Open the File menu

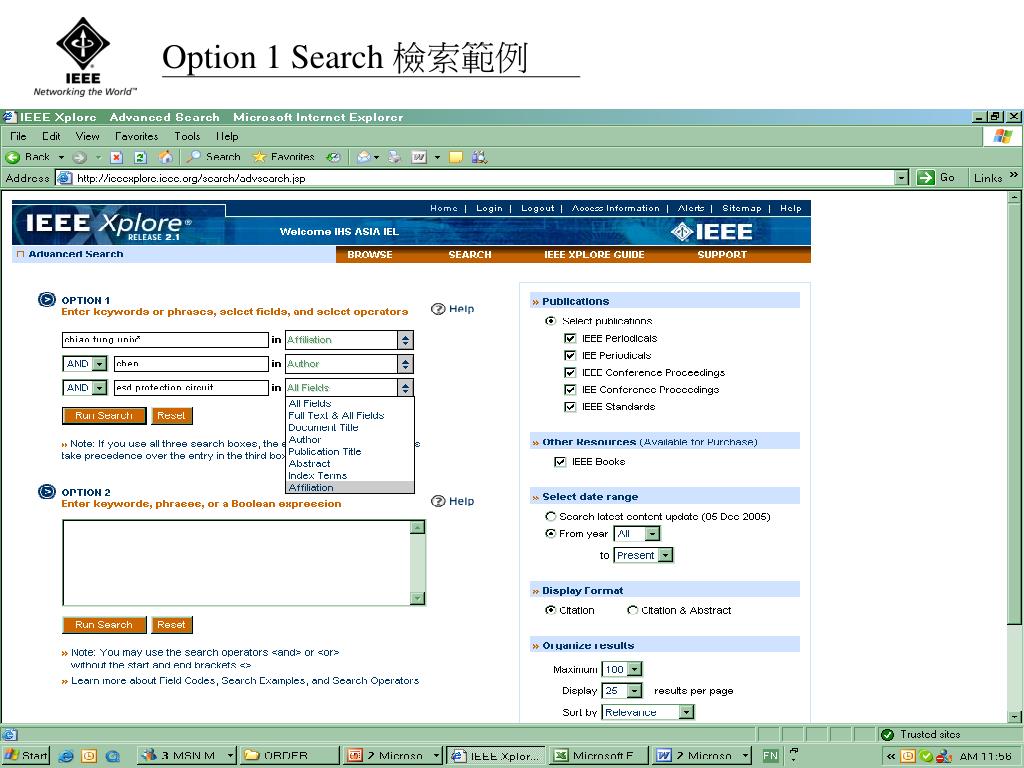click(18, 136)
